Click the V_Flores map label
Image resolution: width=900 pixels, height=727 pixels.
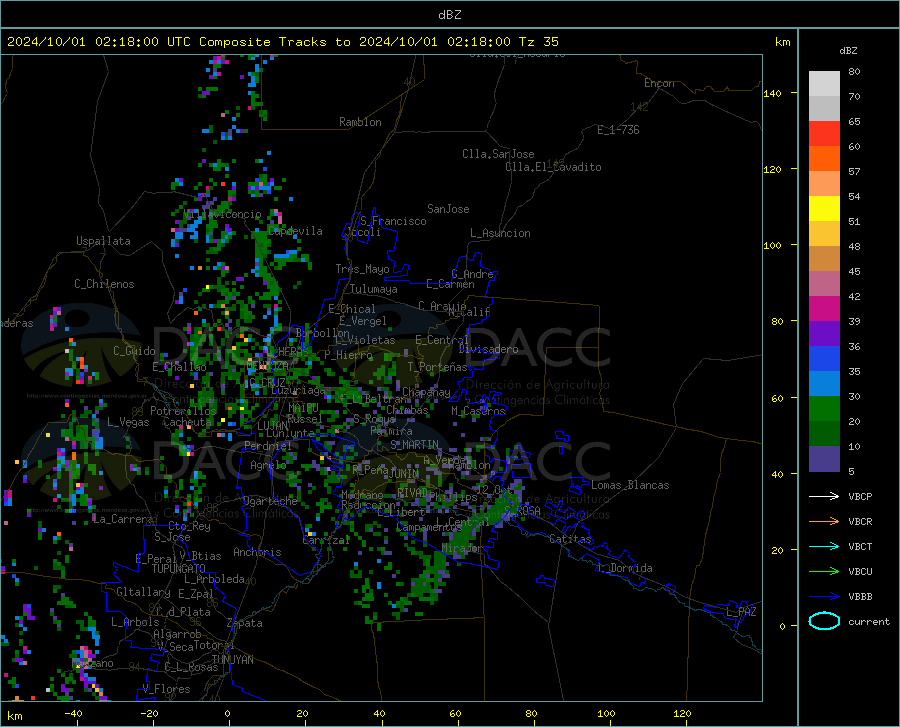[166, 689]
